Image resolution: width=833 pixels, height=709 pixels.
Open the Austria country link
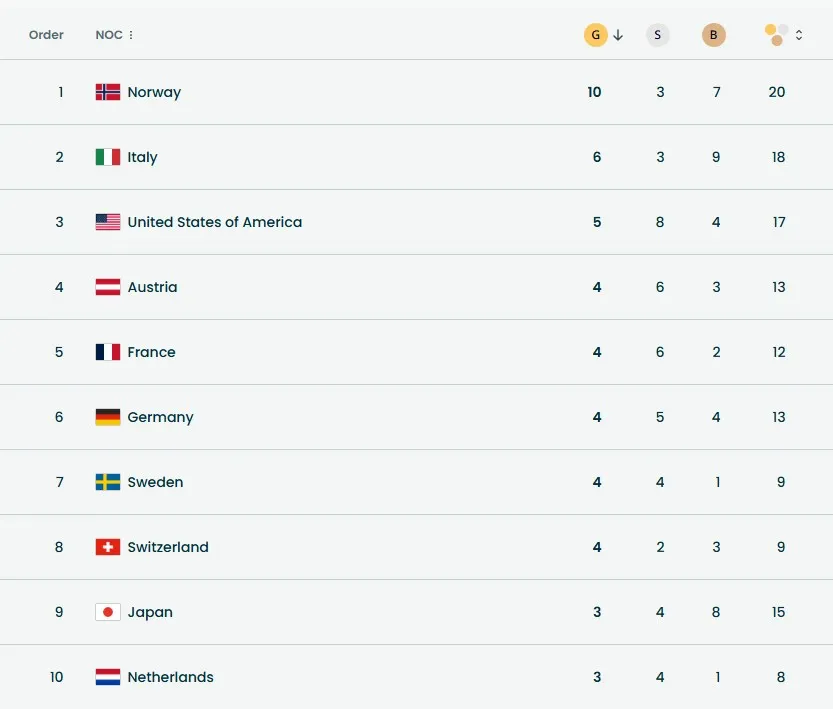click(x=152, y=287)
